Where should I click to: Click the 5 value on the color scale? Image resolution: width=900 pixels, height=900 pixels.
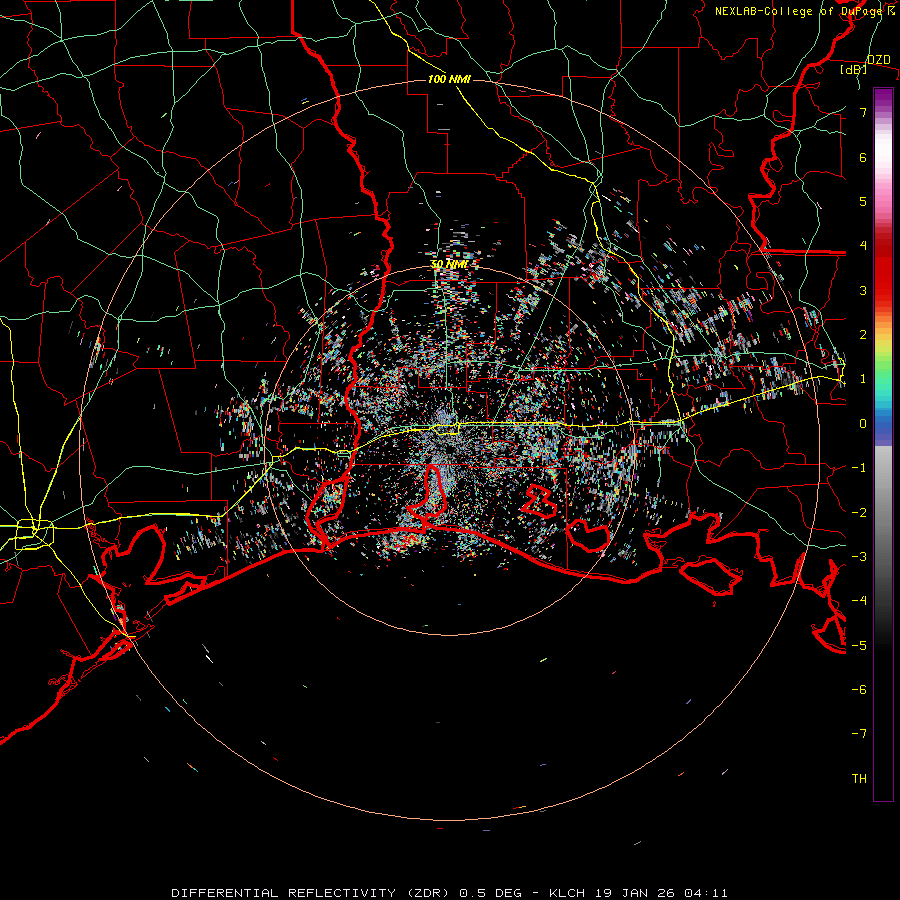(x=863, y=201)
